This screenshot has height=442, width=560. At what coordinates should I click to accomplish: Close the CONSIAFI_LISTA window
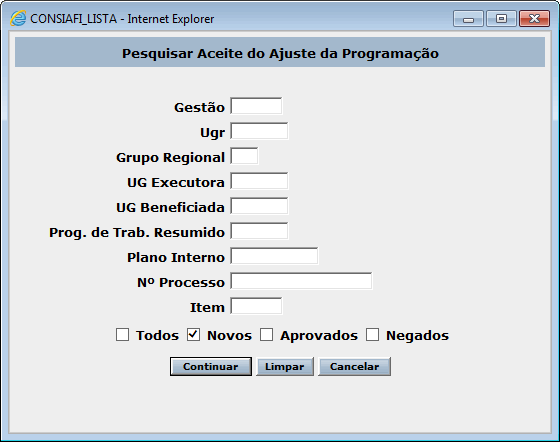(534, 19)
